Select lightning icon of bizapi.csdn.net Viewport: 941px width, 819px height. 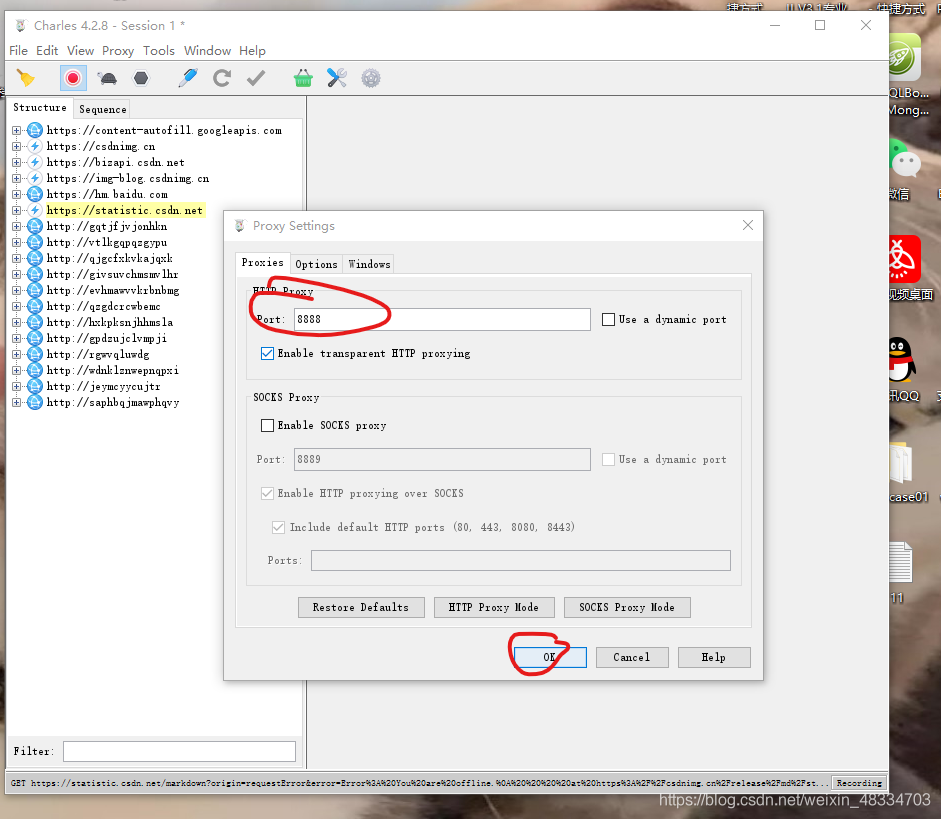[x=35, y=163]
